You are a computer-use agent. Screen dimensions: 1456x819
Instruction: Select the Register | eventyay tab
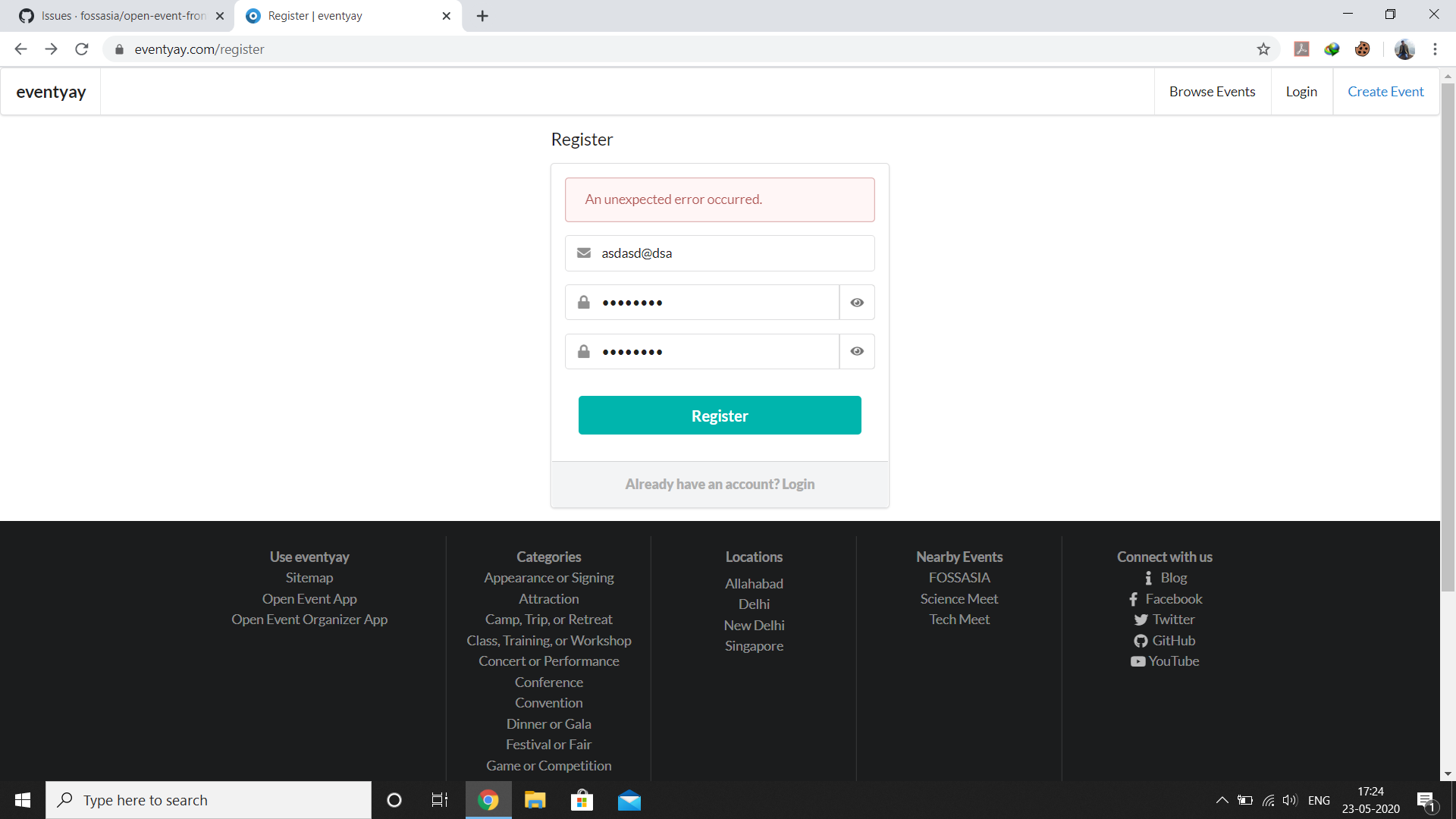[347, 16]
